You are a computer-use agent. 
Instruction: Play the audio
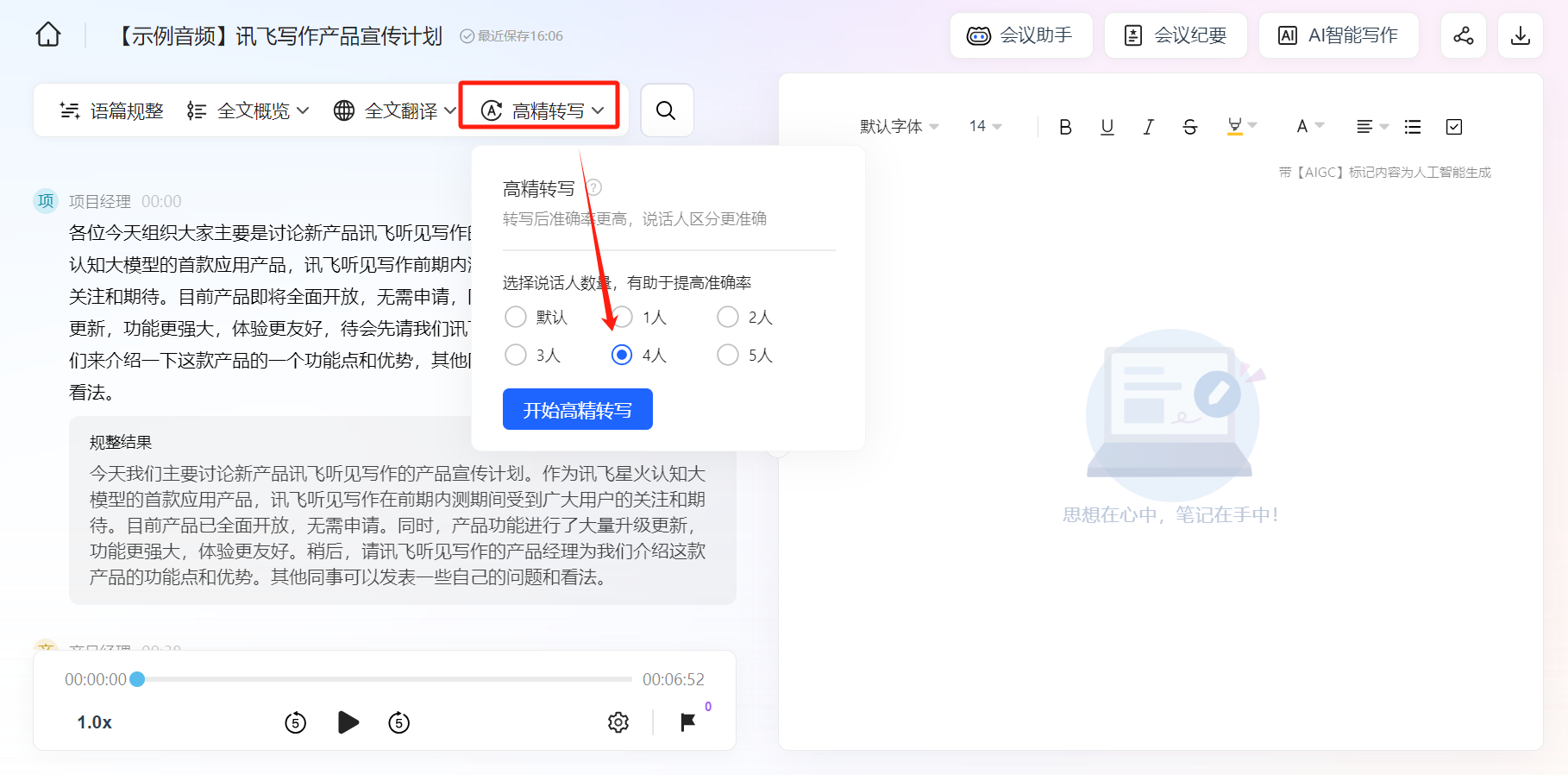pyautogui.click(x=348, y=722)
